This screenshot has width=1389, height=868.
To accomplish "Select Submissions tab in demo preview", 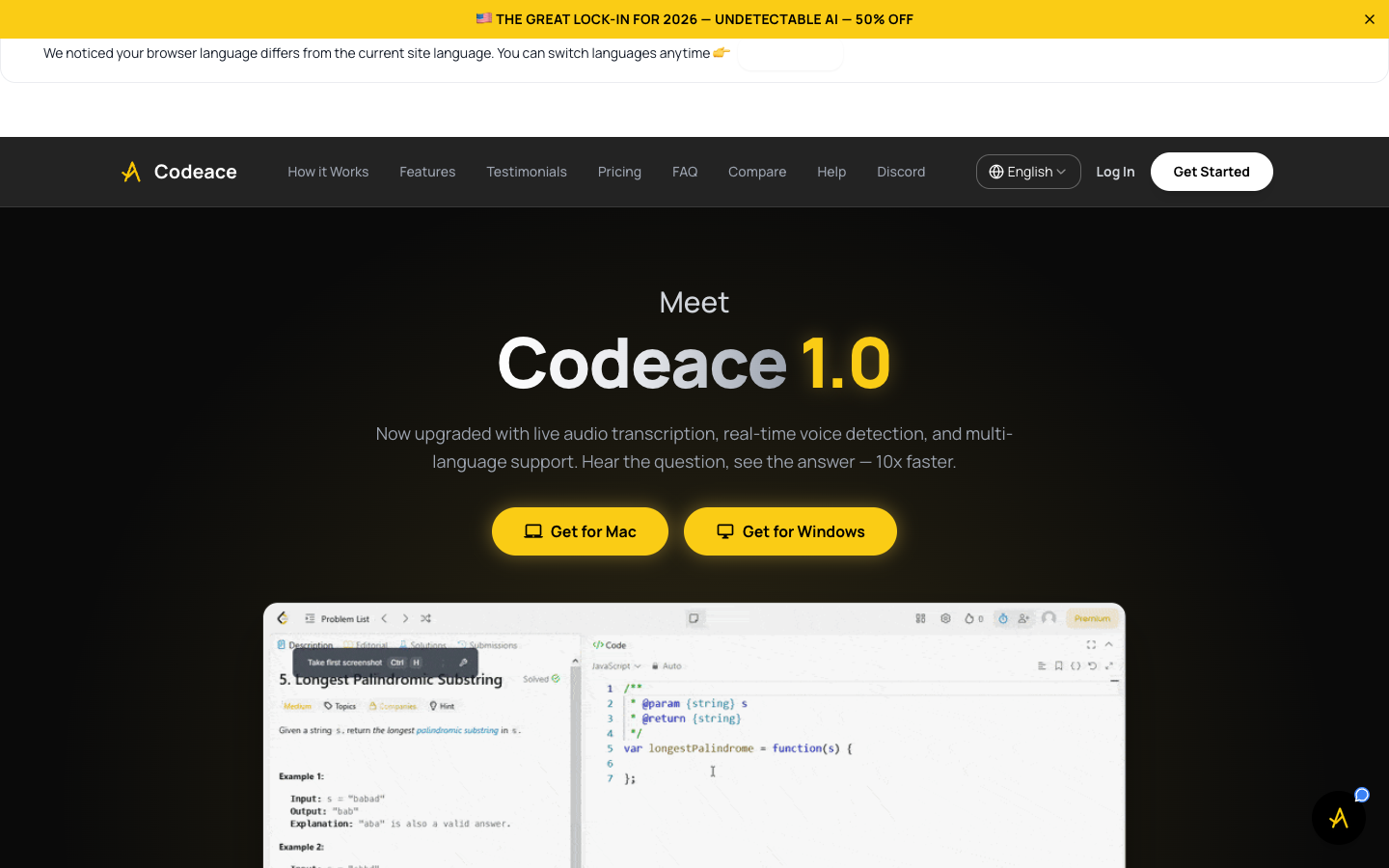I will pos(487,645).
